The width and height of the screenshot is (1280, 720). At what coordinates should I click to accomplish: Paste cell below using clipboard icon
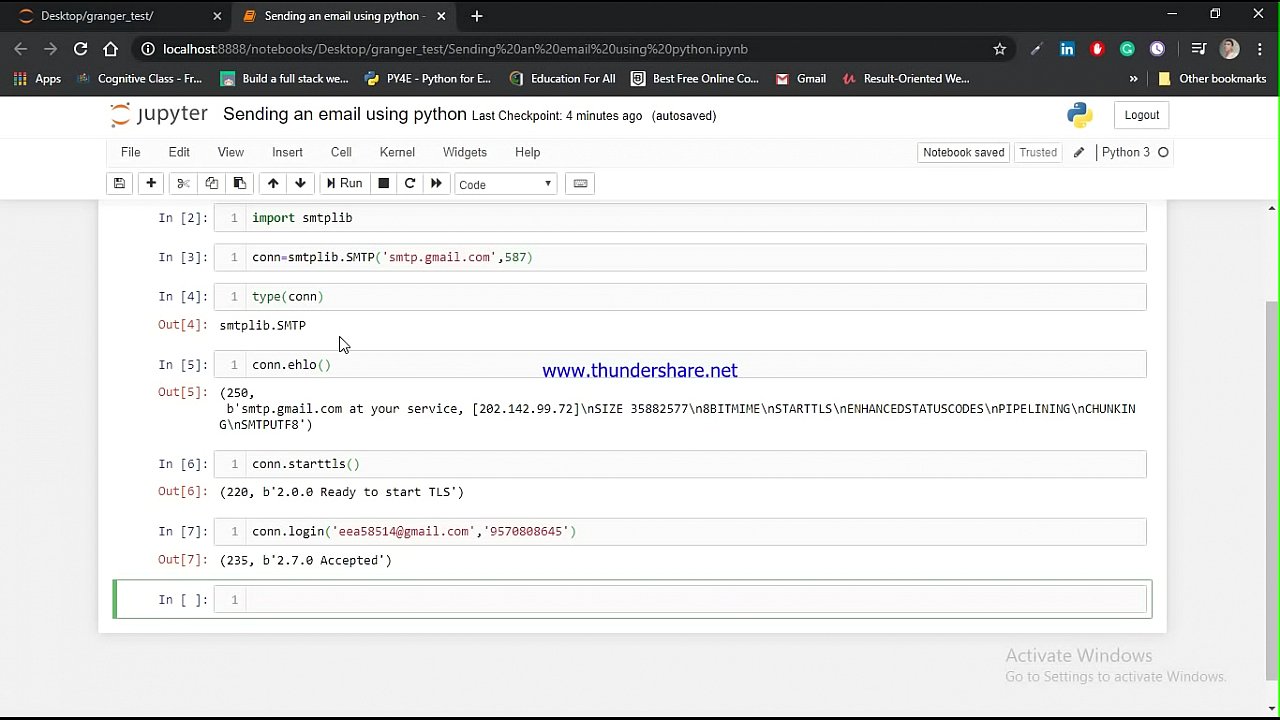pyautogui.click(x=240, y=183)
